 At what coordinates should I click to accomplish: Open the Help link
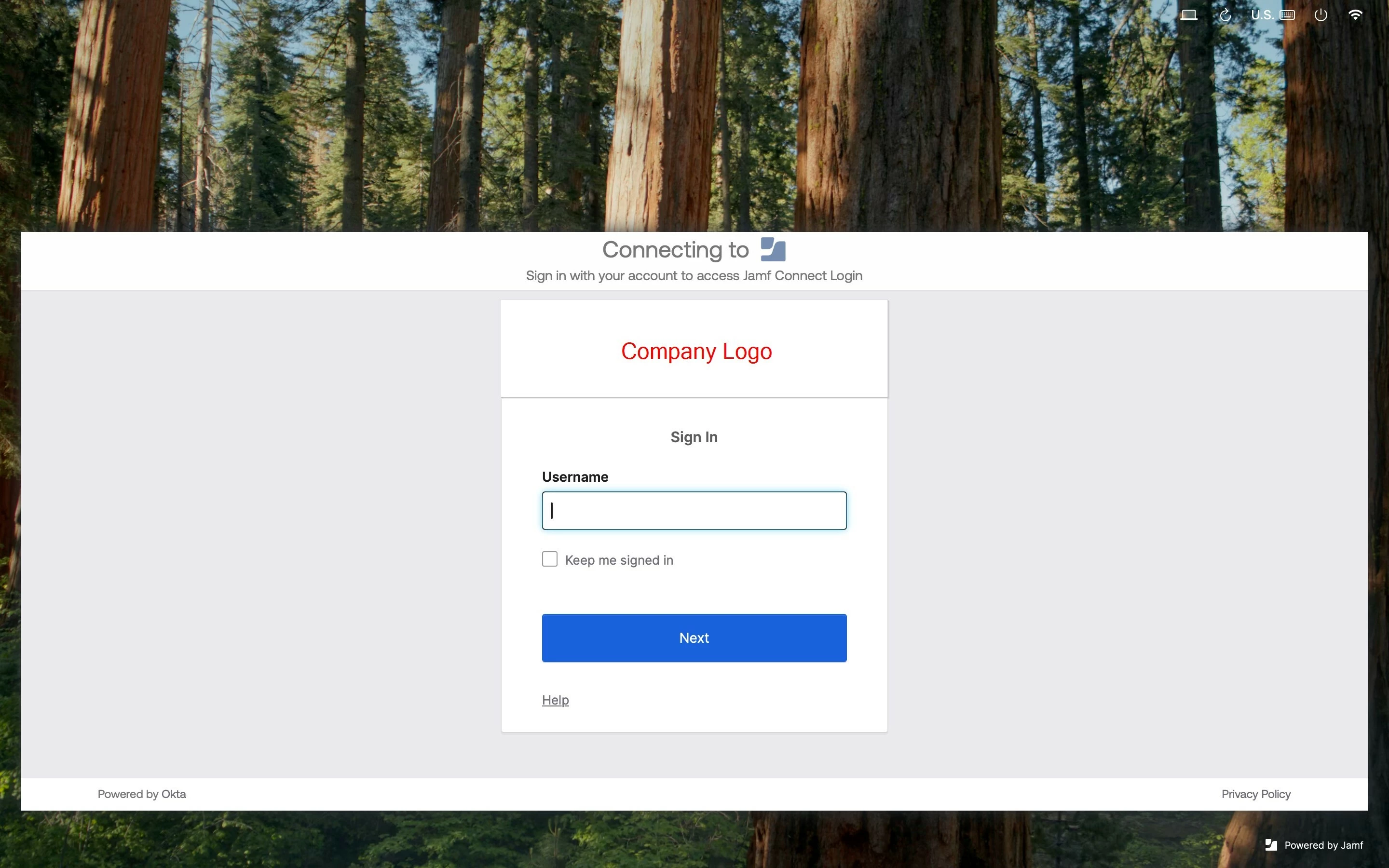(x=555, y=700)
